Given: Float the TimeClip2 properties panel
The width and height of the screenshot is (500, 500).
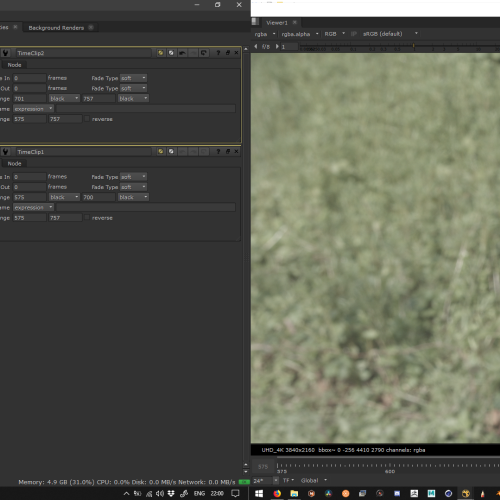Looking at the screenshot, I should pyautogui.click(x=228, y=53).
